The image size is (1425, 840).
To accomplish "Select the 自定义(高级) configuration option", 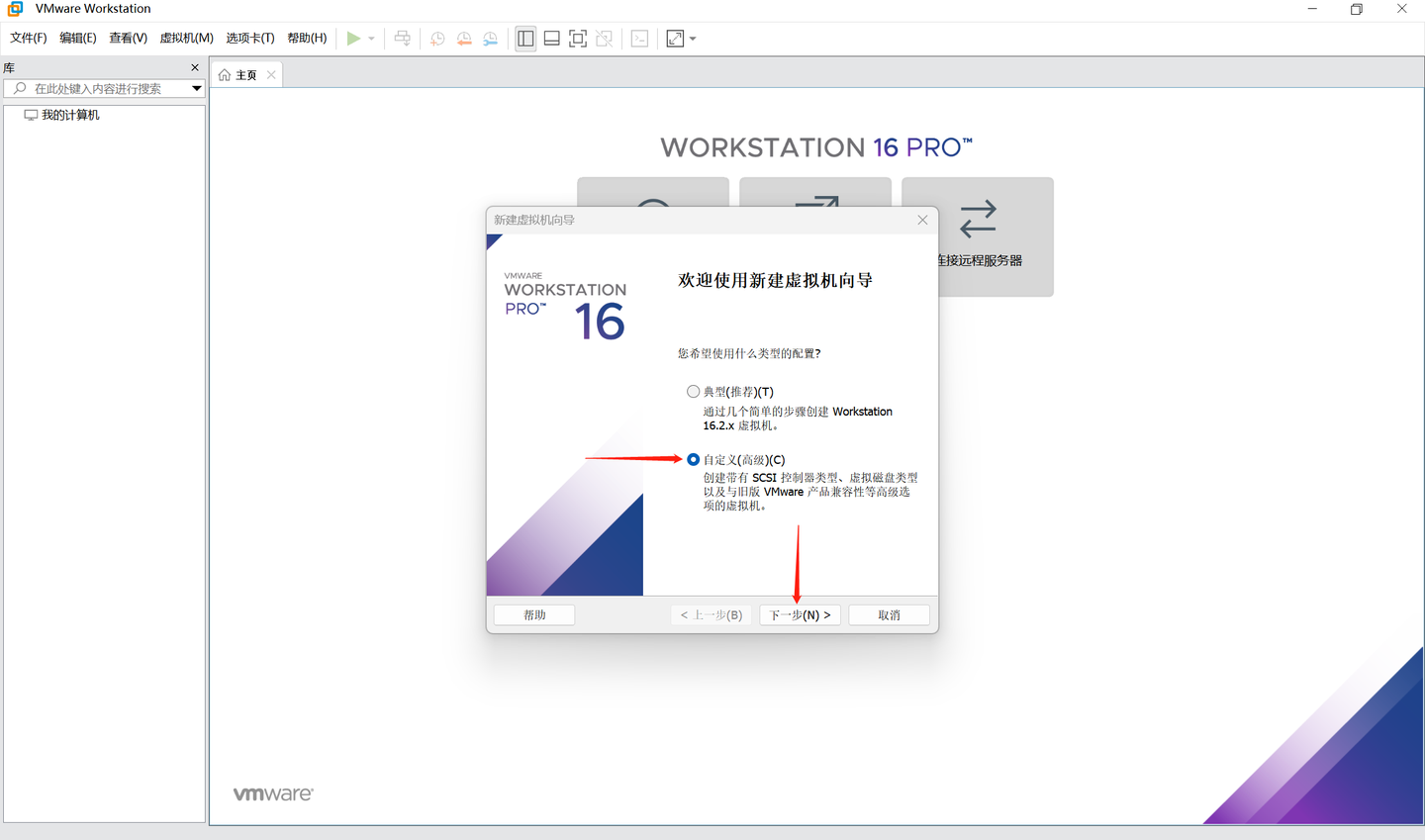I will pos(693,459).
